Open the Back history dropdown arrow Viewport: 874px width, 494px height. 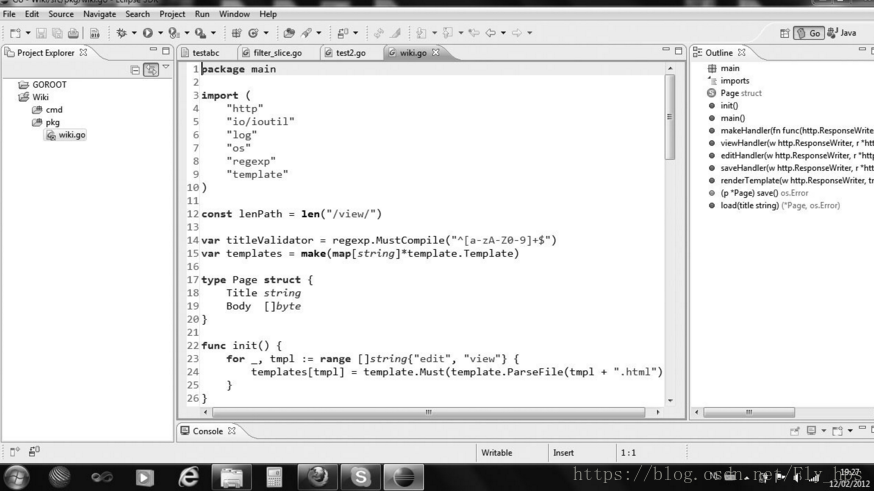click(x=503, y=33)
